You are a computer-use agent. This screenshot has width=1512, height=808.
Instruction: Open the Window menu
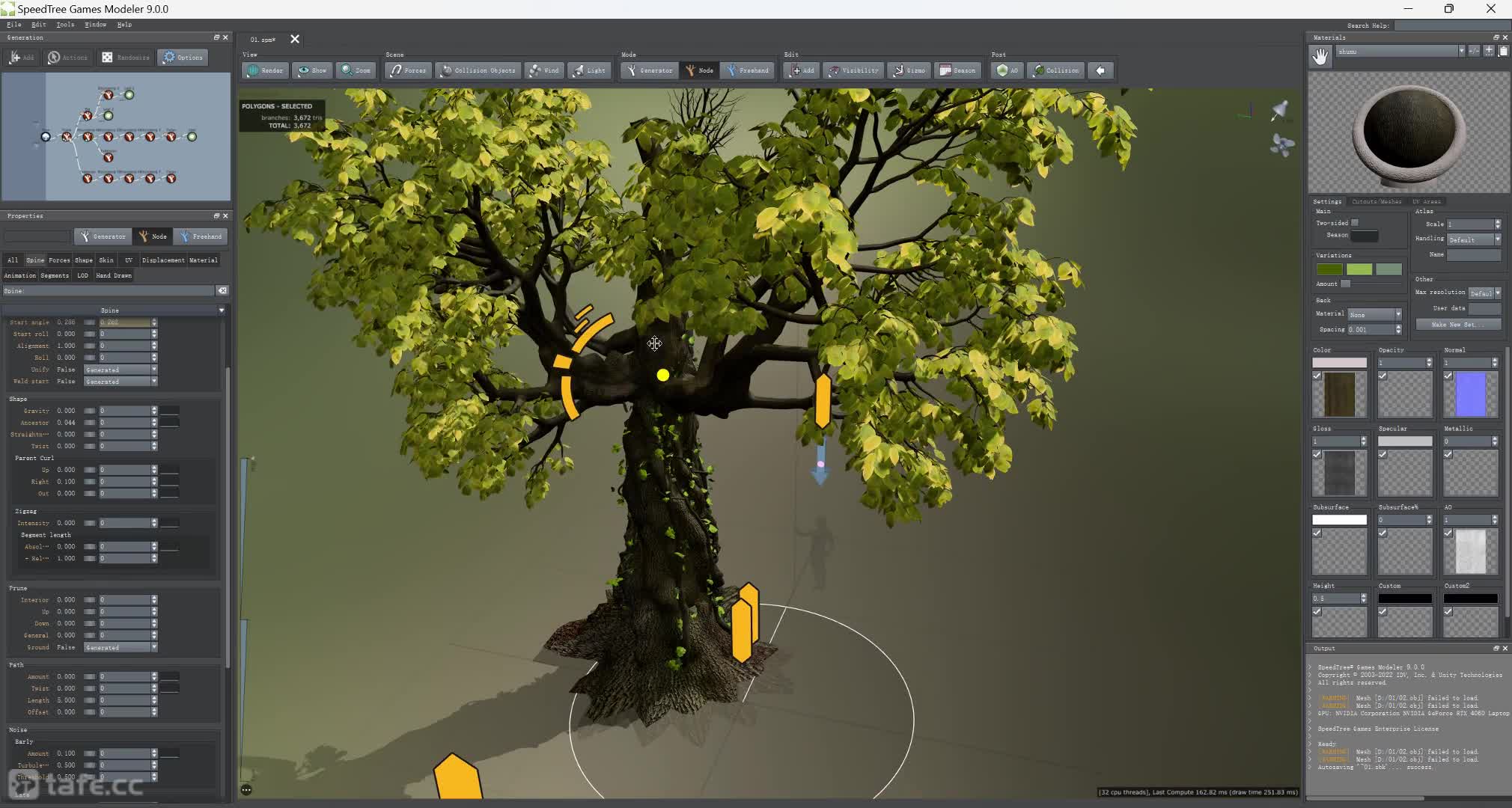click(x=95, y=25)
